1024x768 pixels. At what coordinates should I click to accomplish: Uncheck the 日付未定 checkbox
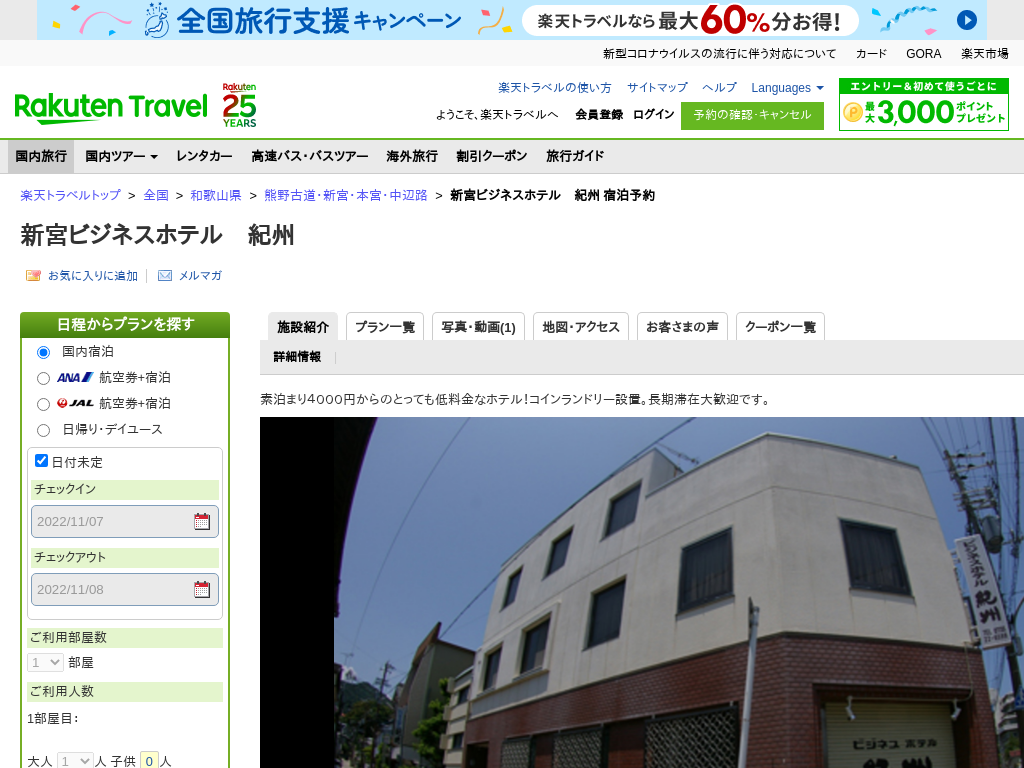pos(42,461)
